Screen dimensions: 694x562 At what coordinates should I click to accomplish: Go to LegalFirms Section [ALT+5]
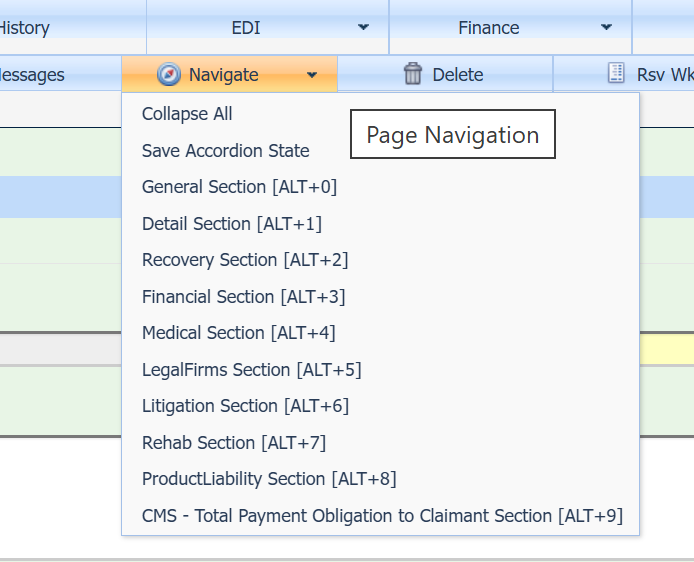(x=251, y=370)
